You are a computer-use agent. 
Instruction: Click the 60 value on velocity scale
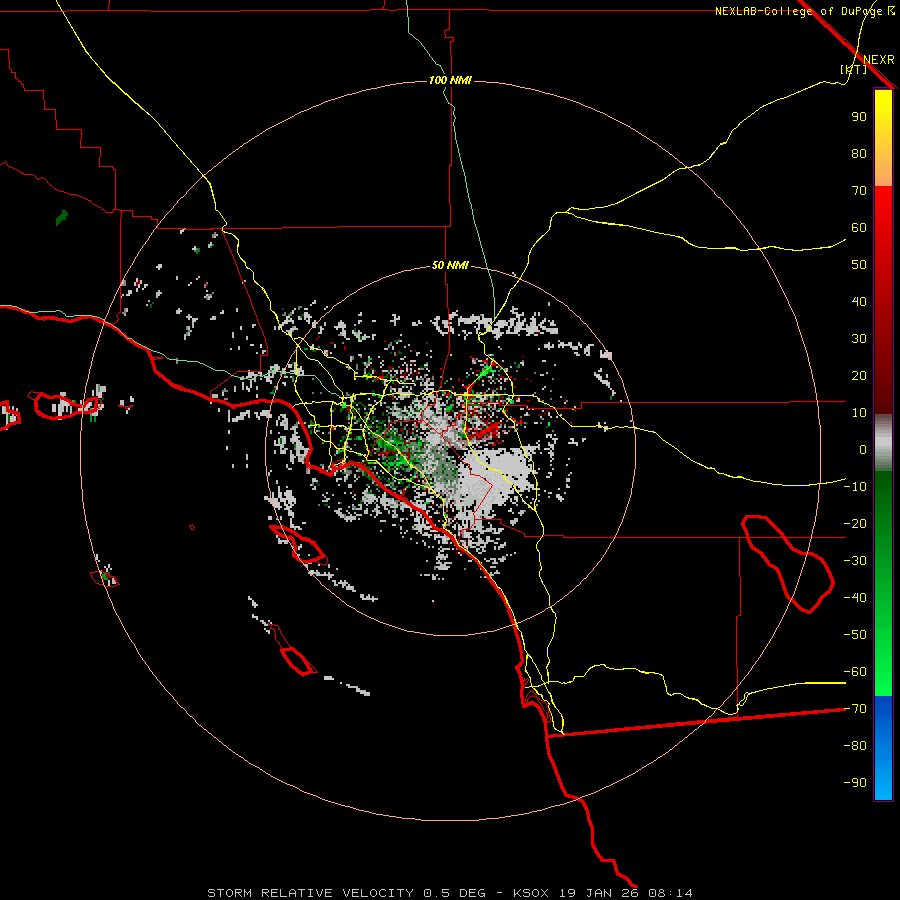click(859, 228)
